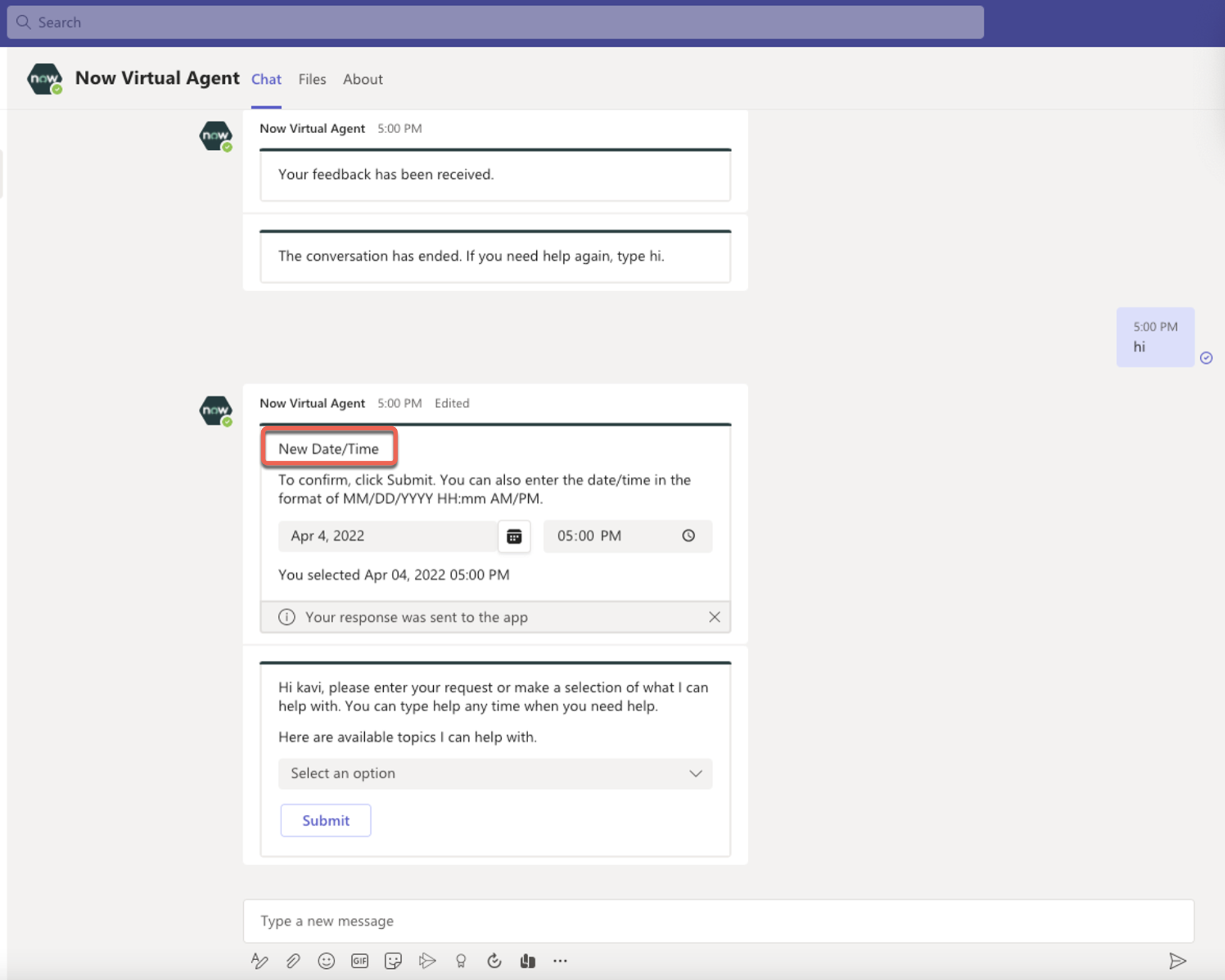This screenshot has height=980, width=1225.
Task: Open Now Virtual Agent header avatar
Action: coord(44,79)
